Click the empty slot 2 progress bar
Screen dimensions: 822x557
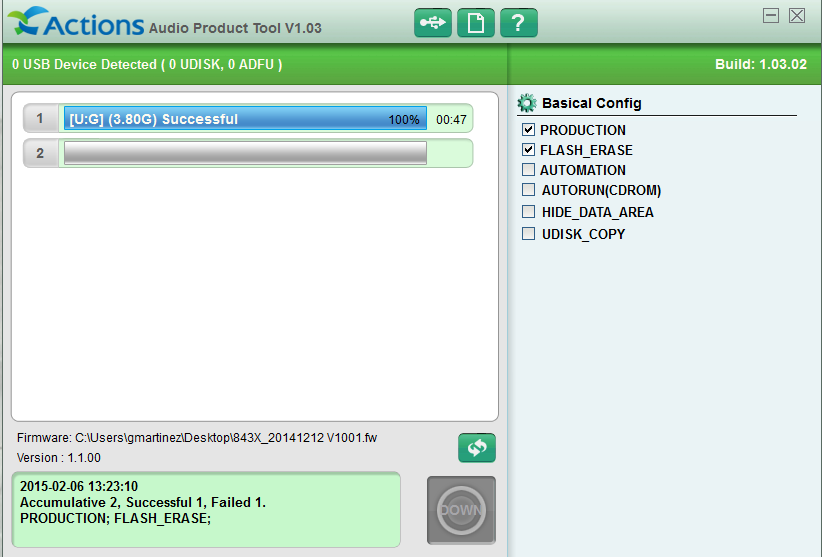pyautogui.click(x=245, y=153)
